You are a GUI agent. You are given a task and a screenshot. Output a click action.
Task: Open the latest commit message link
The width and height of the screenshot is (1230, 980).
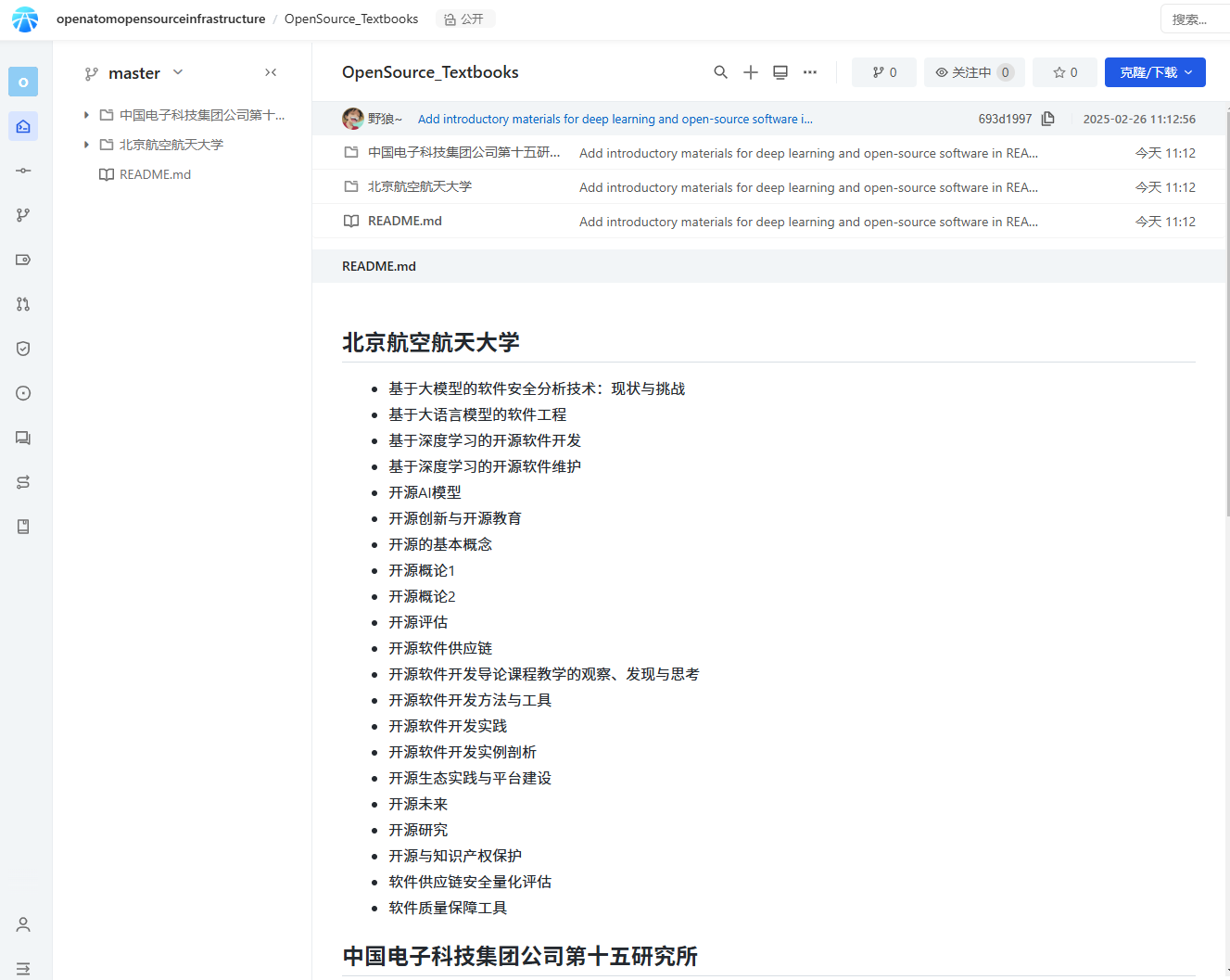615,119
